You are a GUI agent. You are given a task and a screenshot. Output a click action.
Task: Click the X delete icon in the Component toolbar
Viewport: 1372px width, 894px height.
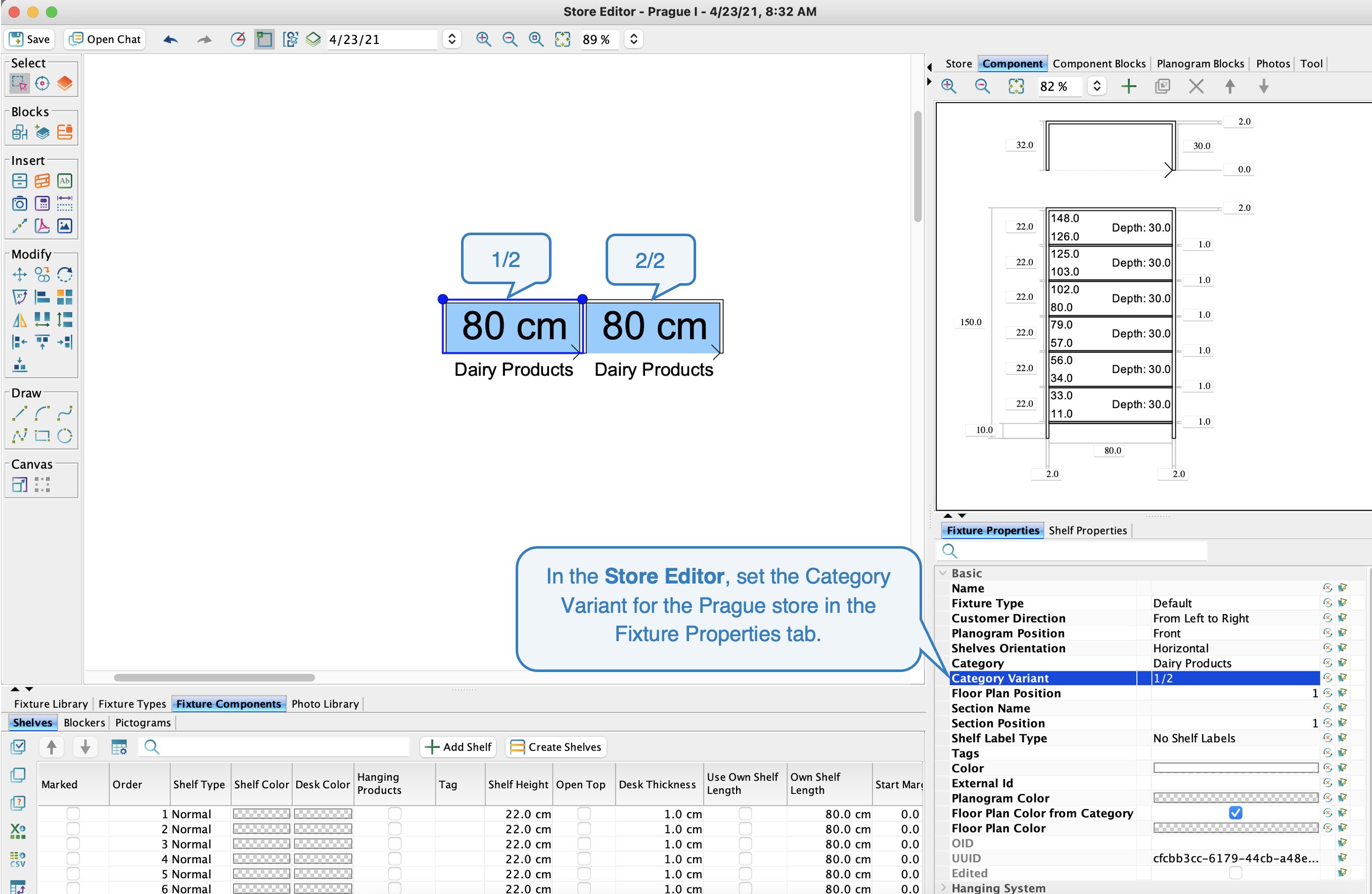point(1196,86)
